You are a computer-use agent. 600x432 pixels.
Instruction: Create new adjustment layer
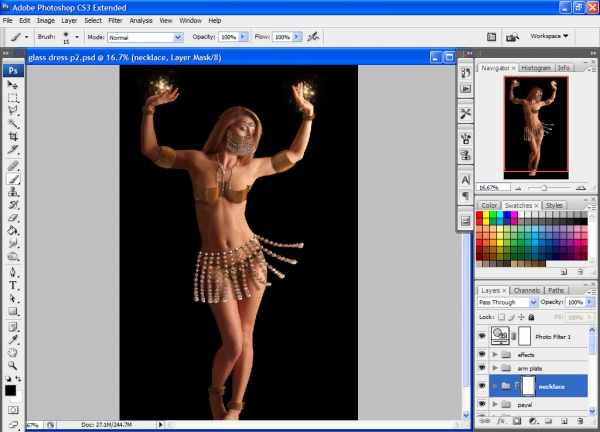tap(533, 421)
